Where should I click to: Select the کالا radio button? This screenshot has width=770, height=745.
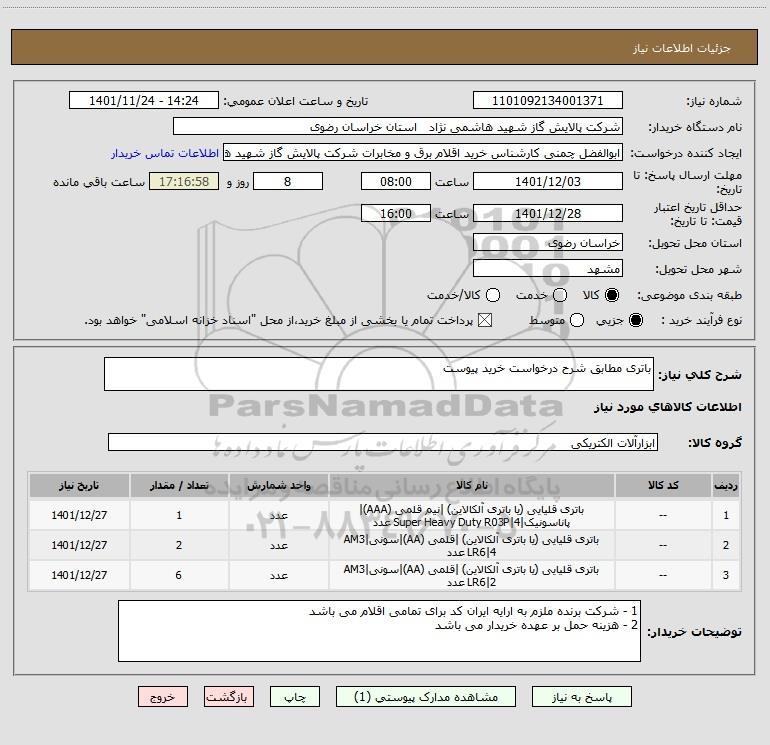pyautogui.click(x=612, y=295)
